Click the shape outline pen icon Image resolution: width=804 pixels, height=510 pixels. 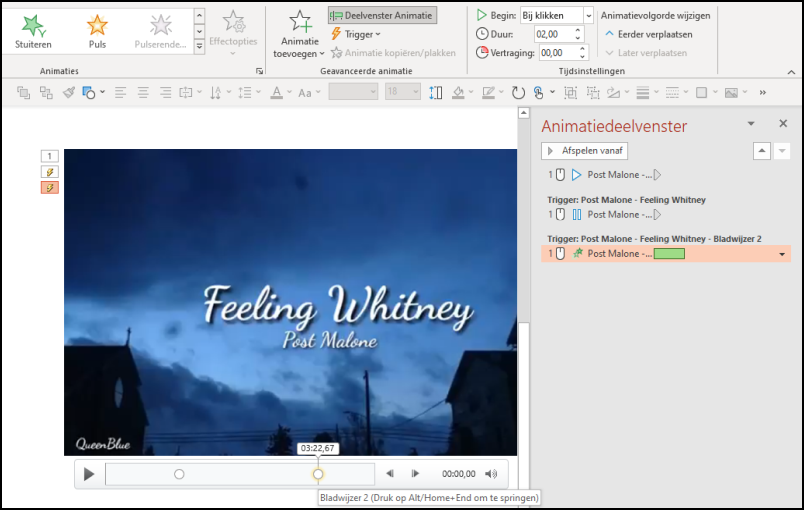[488, 93]
